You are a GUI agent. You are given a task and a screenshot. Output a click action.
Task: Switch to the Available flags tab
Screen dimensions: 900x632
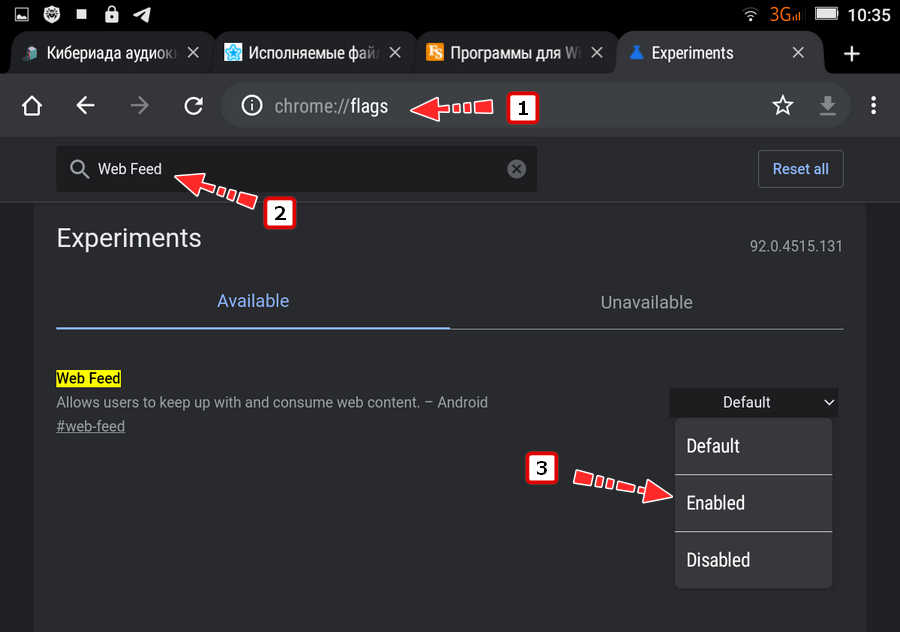pos(253,301)
